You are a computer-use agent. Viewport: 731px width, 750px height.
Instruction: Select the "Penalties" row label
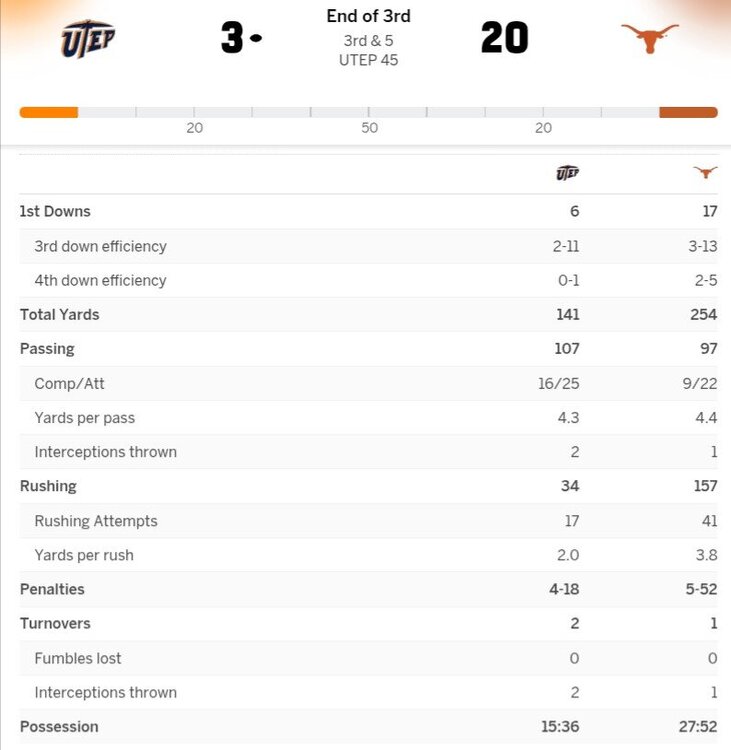pyautogui.click(x=52, y=589)
